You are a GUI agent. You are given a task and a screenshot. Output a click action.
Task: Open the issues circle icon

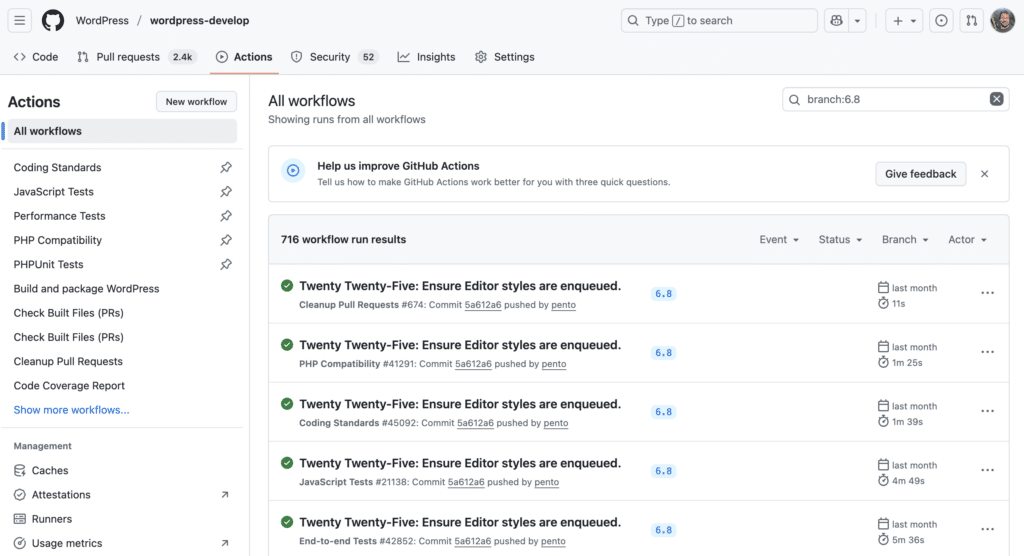coord(941,20)
